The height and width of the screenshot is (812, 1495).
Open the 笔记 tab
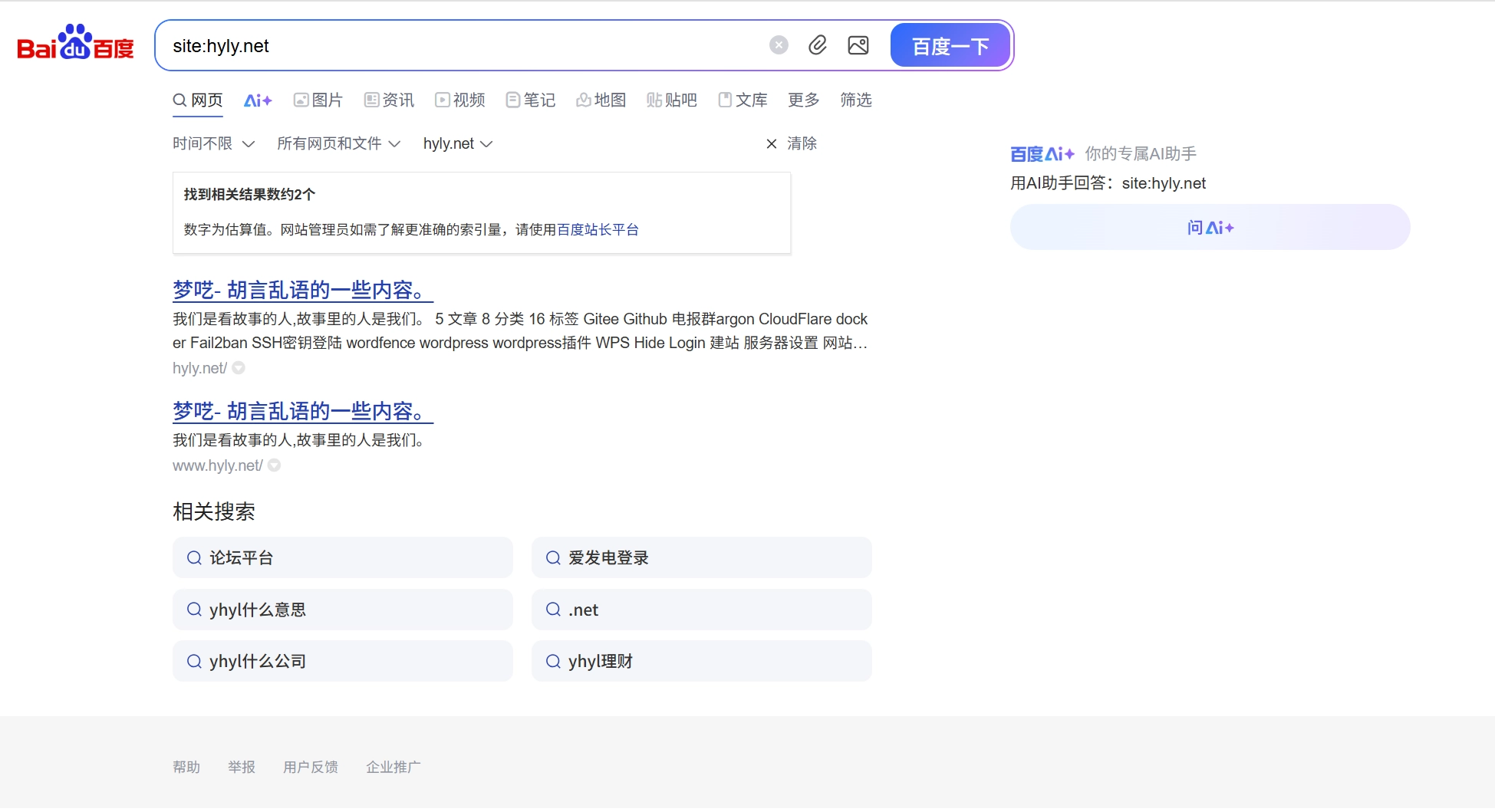tap(531, 100)
